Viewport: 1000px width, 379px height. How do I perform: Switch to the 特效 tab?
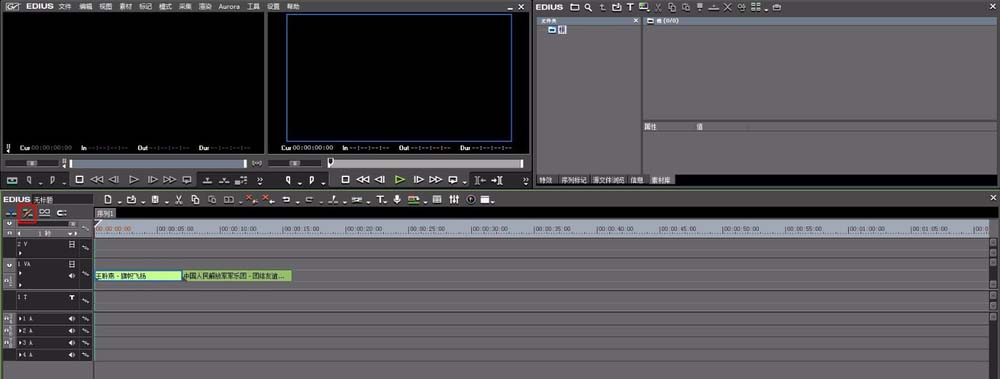(x=546, y=180)
